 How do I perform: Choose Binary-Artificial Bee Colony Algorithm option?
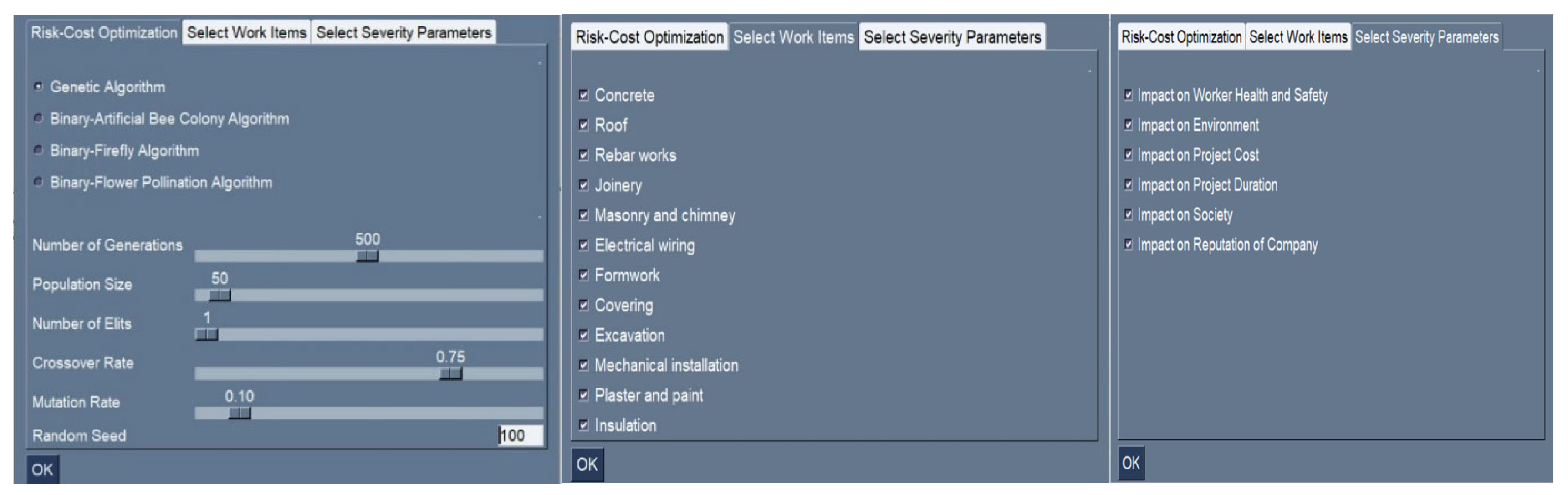(38, 118)
